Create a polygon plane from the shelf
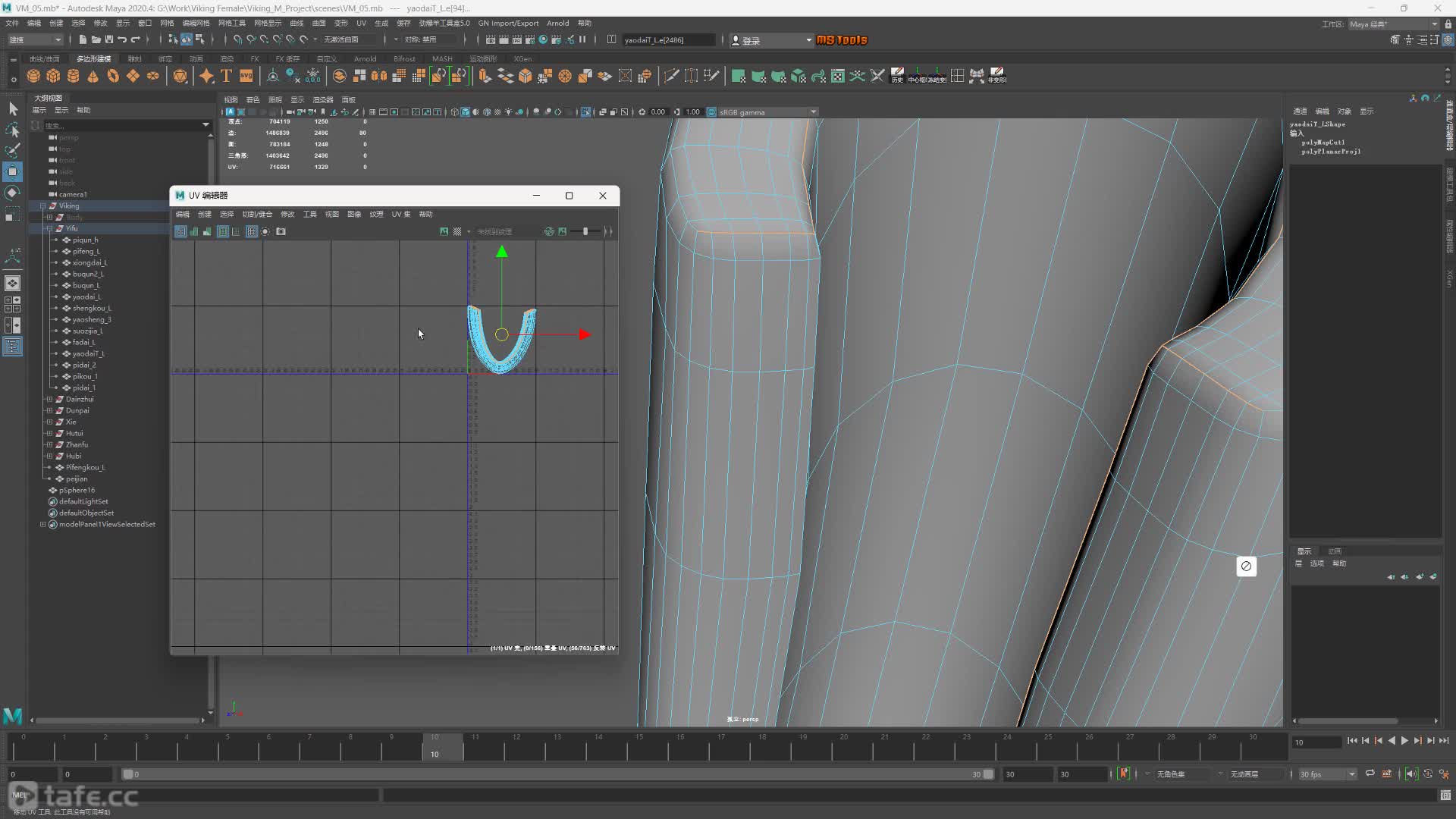The image size is (1456, 819). coord(133,76)
